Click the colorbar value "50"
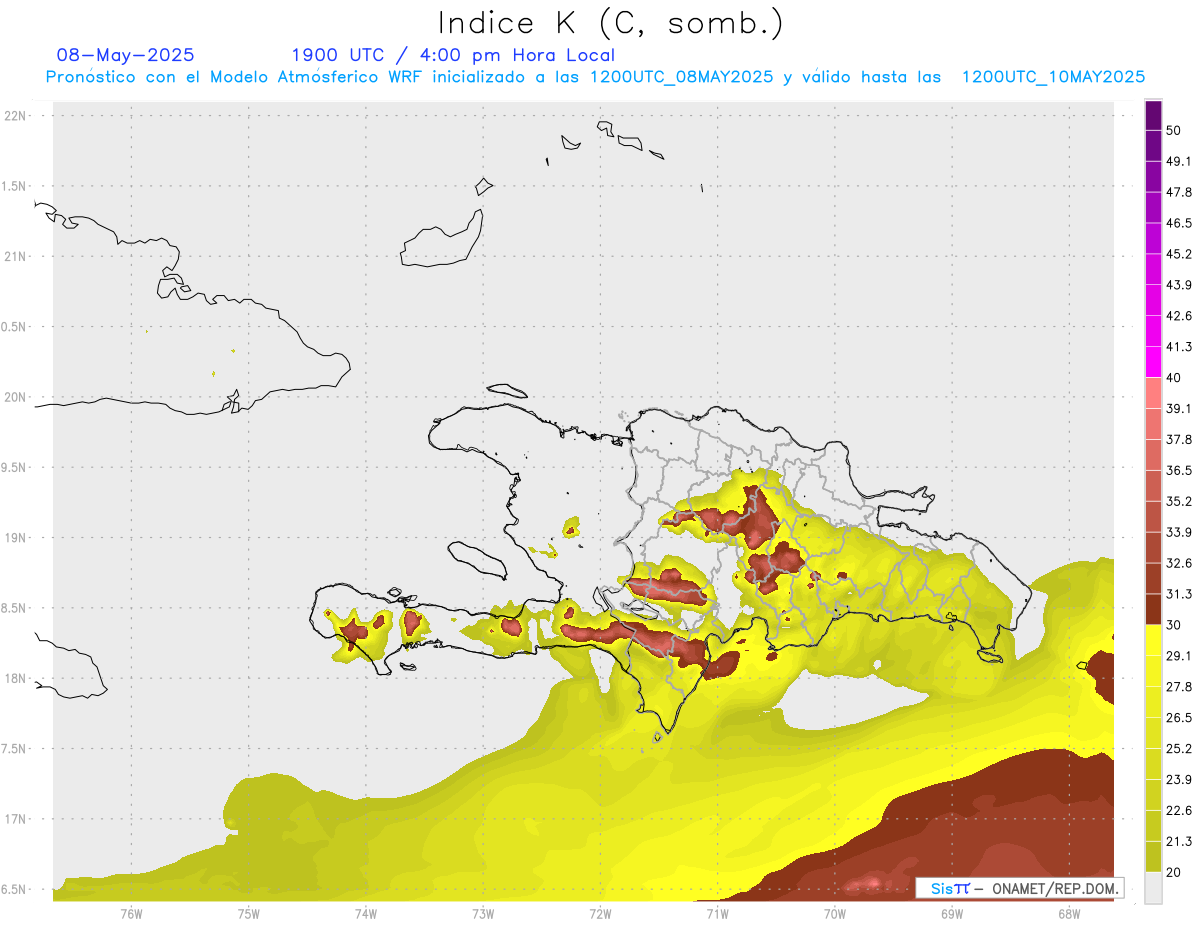 pyautogui.click(x=1174, y=131)
